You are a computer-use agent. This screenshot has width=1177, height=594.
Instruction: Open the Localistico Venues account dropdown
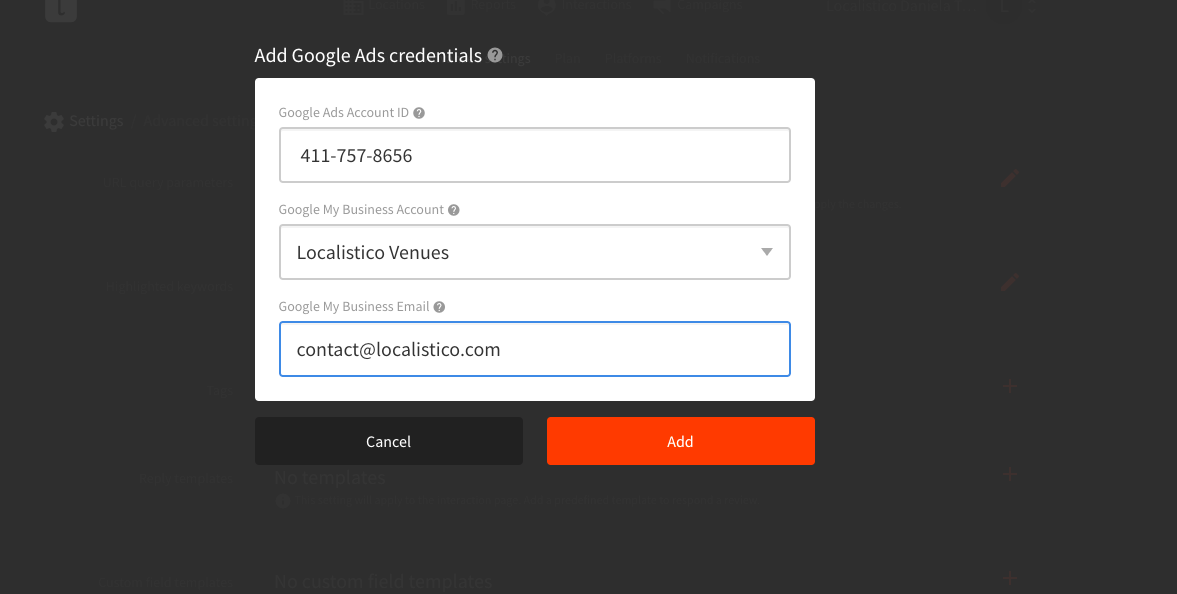534,252
